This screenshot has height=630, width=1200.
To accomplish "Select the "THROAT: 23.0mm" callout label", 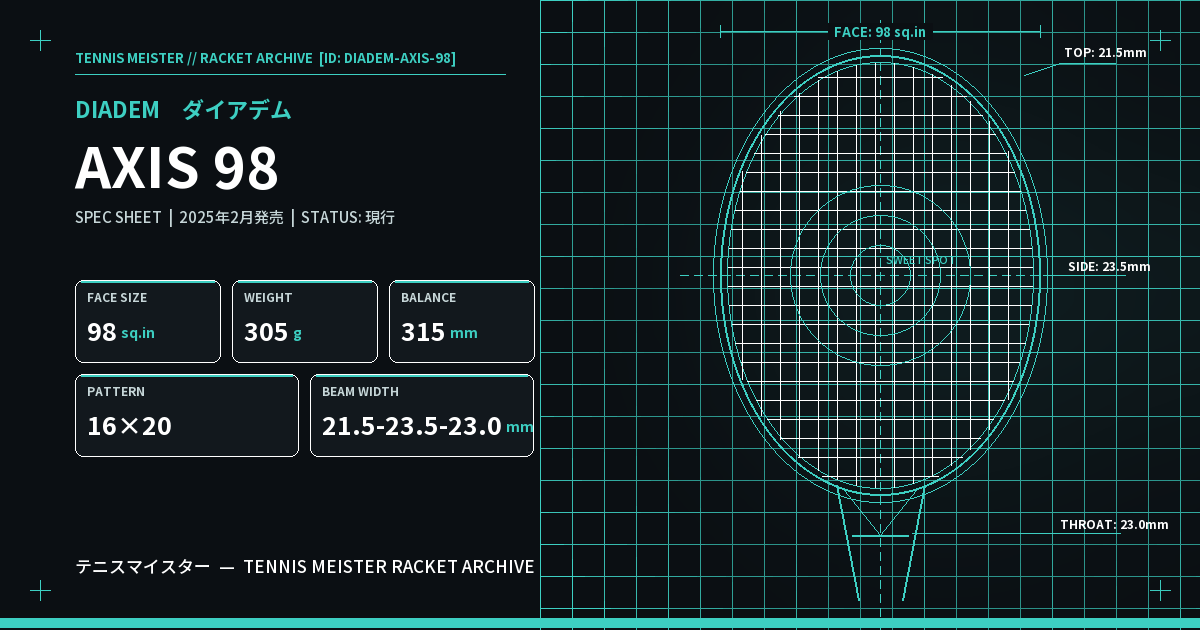I will coord(1114,525).
